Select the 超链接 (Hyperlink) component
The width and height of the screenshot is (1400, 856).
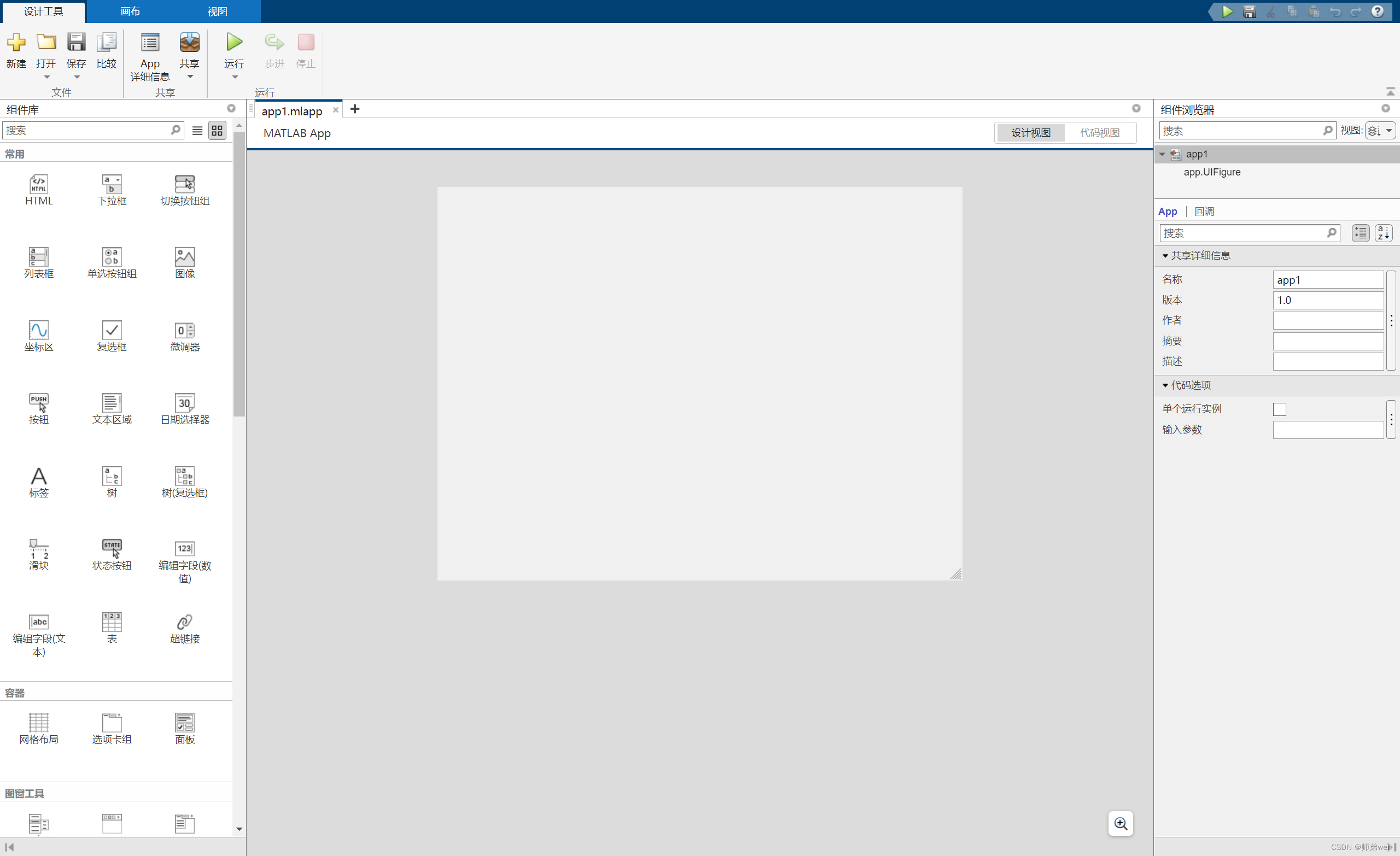(185, 622)
